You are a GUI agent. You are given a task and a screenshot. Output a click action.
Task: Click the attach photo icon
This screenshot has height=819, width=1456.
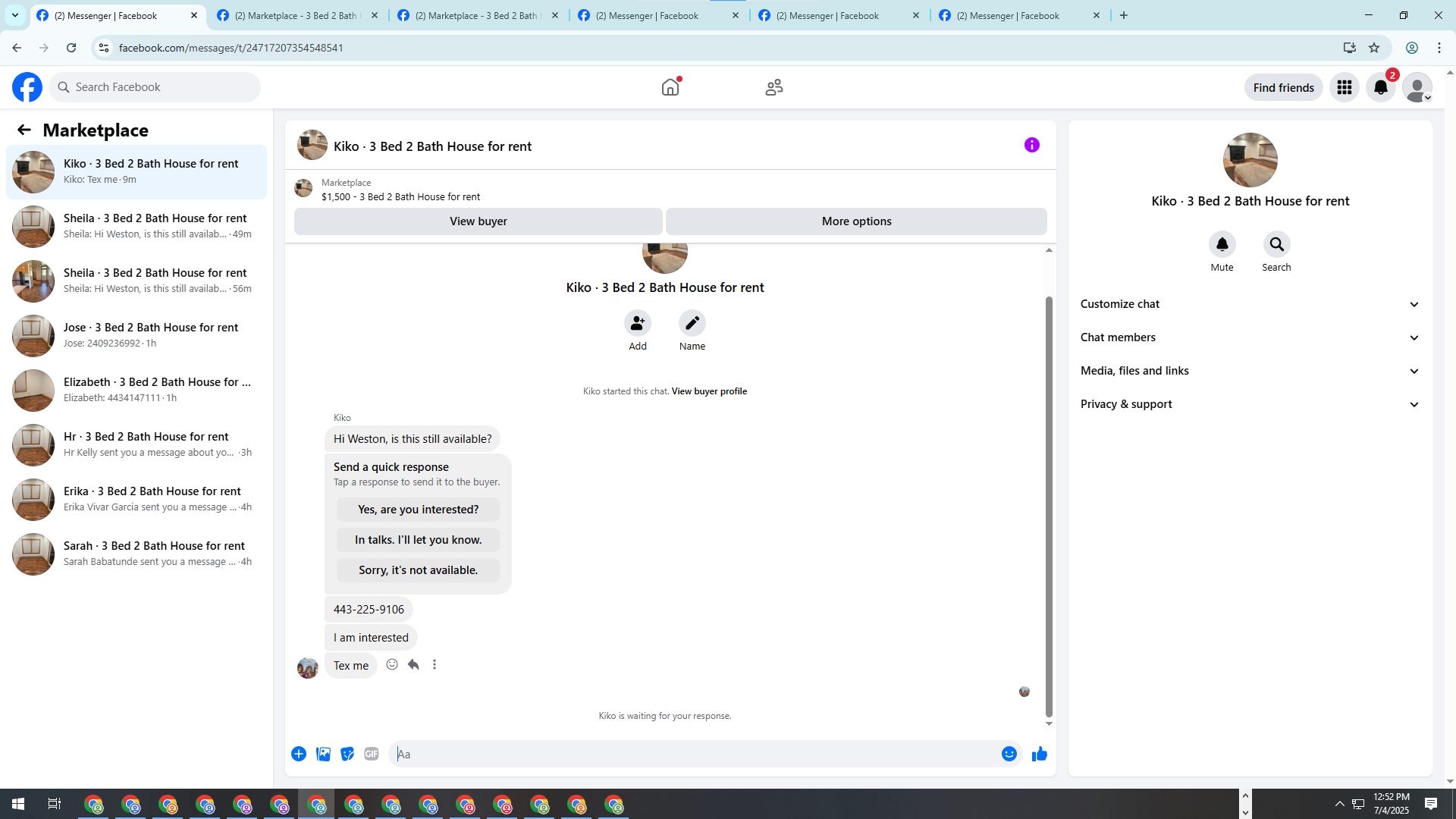pyautogui.click(x=323, y=754)
